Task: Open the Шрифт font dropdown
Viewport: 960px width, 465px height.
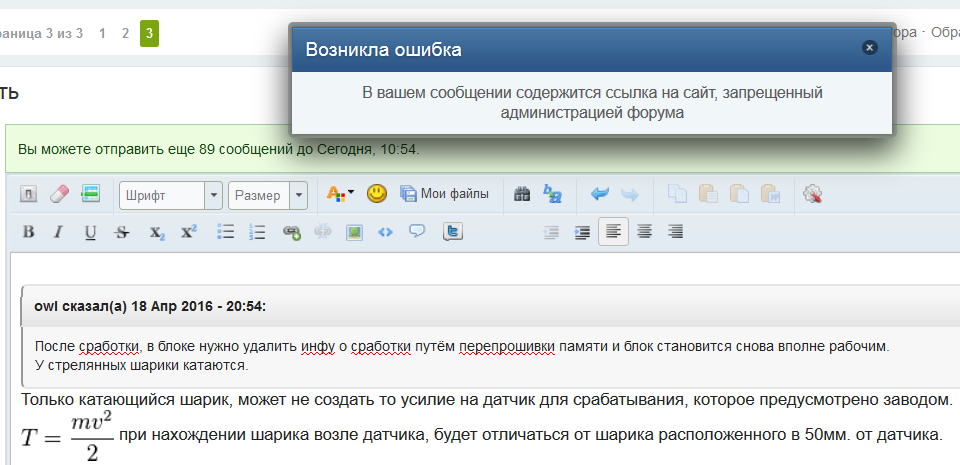Action: tap(171, 195)
